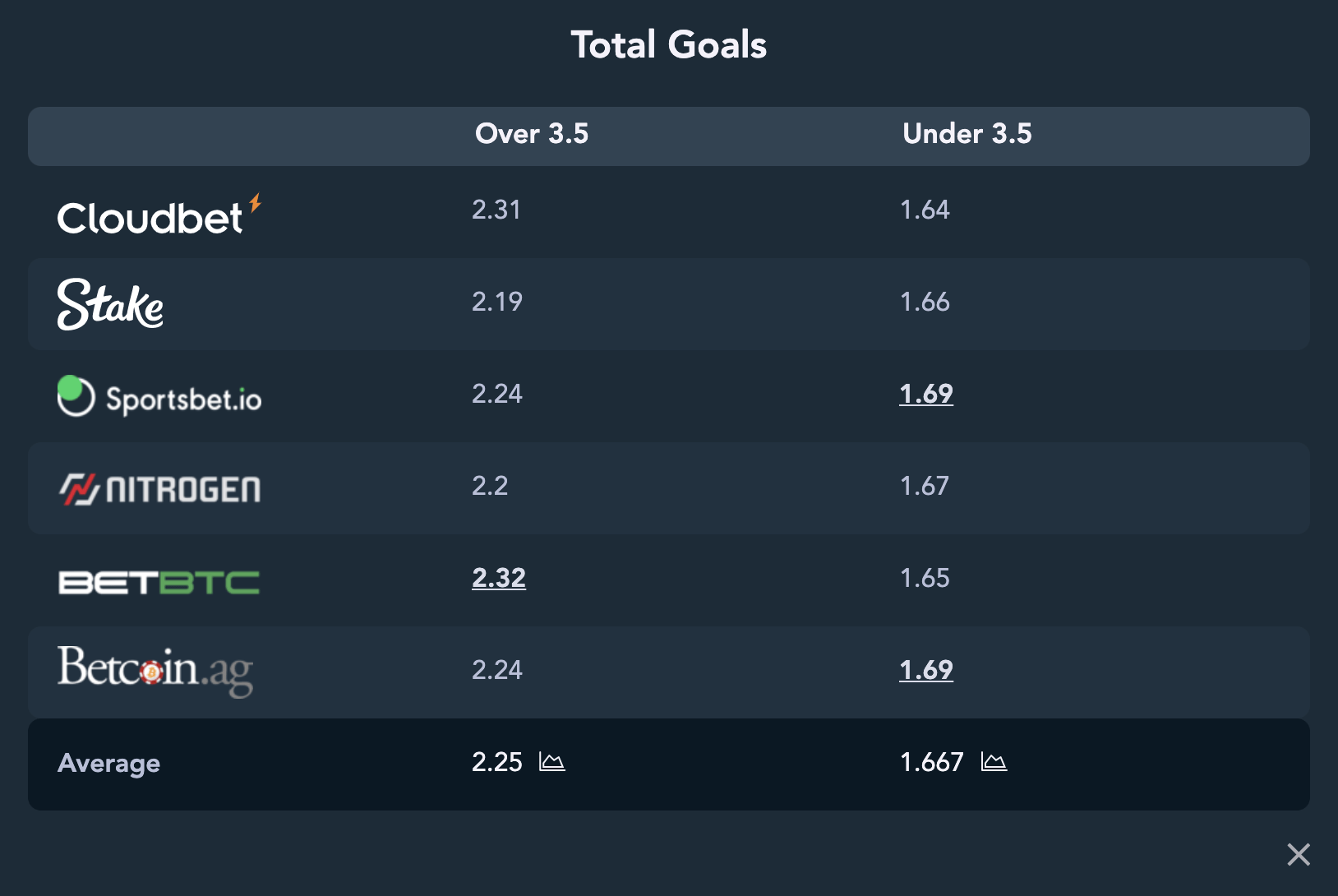The width and height of the screenshot is (1338, 896).
Task: Click Cloudbet's Under 3.5 odds 1.64
Action: [925, 210]
